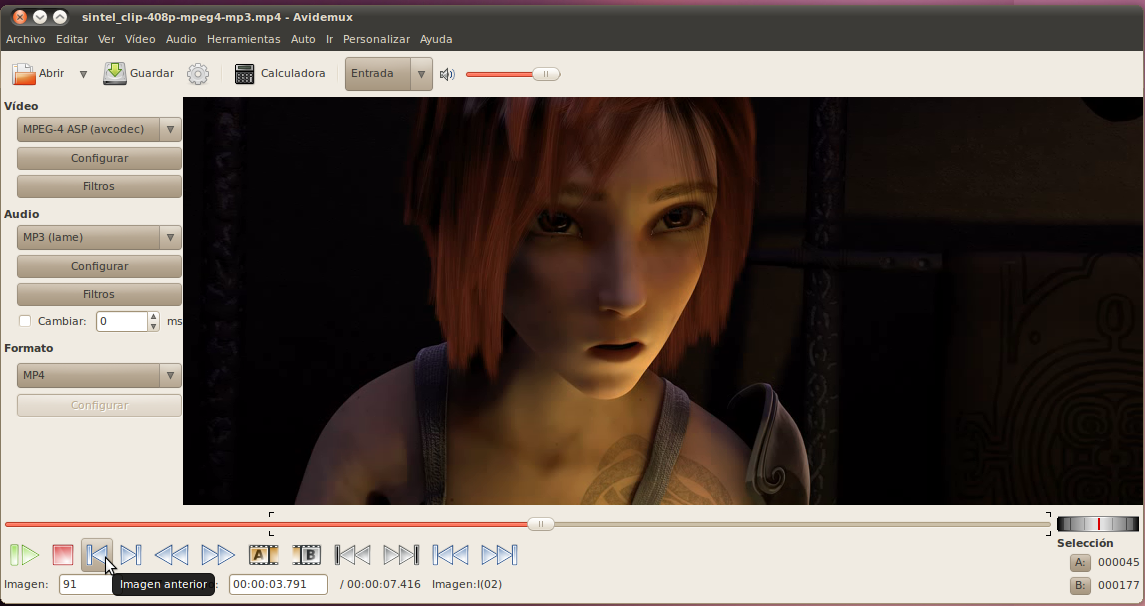Click selection A value 000045
Image resolution: width=1145 pixels, height=606 pixels.
point(1118,562)
